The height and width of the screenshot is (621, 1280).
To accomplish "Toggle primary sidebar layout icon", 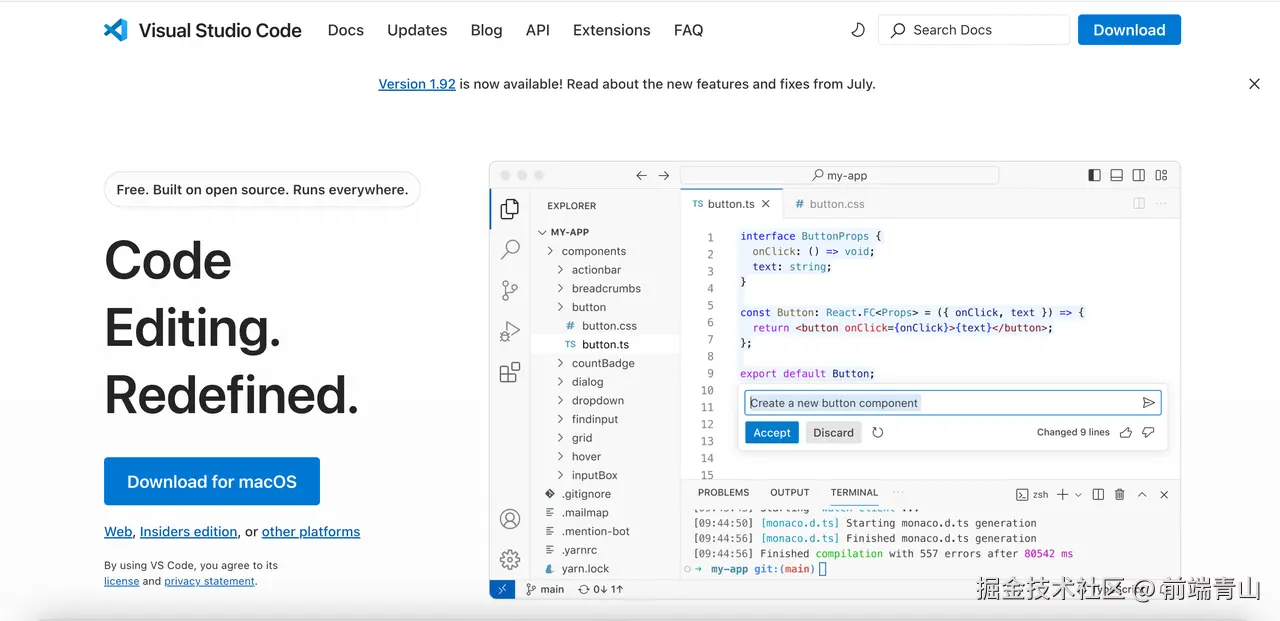I will coord(1094,175).
